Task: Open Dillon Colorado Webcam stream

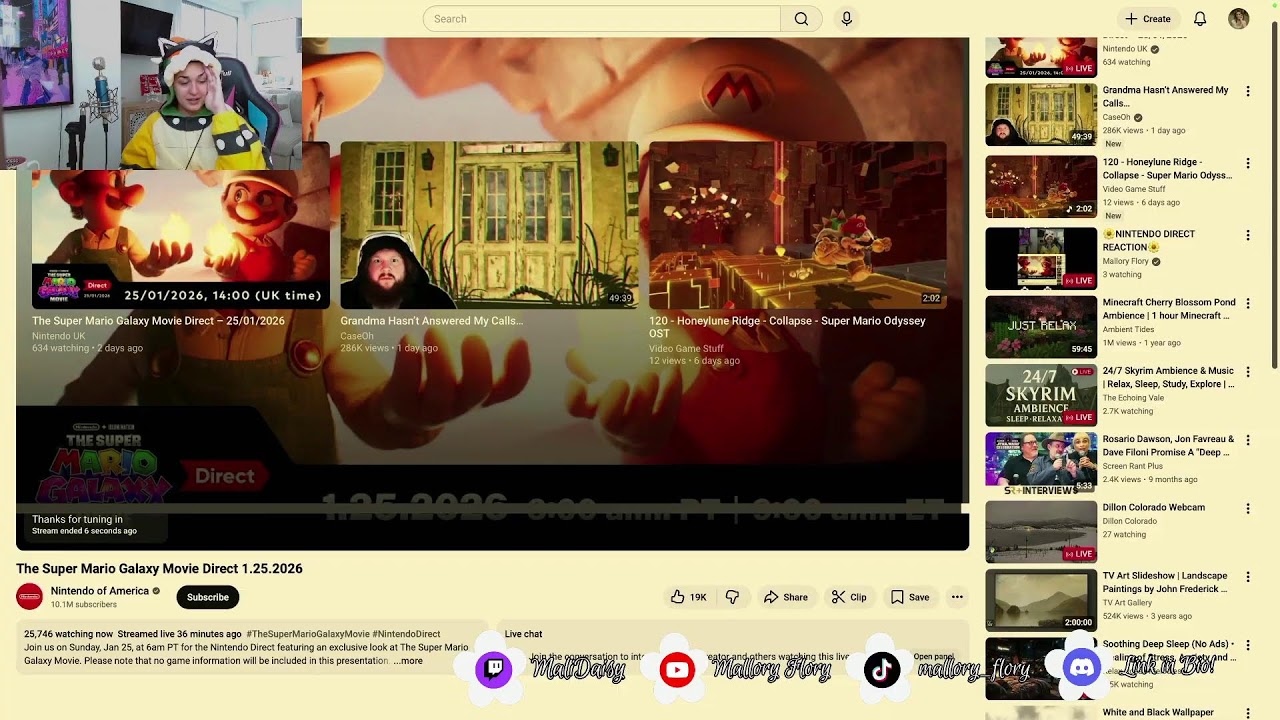Action: (x=1153, y=507)
